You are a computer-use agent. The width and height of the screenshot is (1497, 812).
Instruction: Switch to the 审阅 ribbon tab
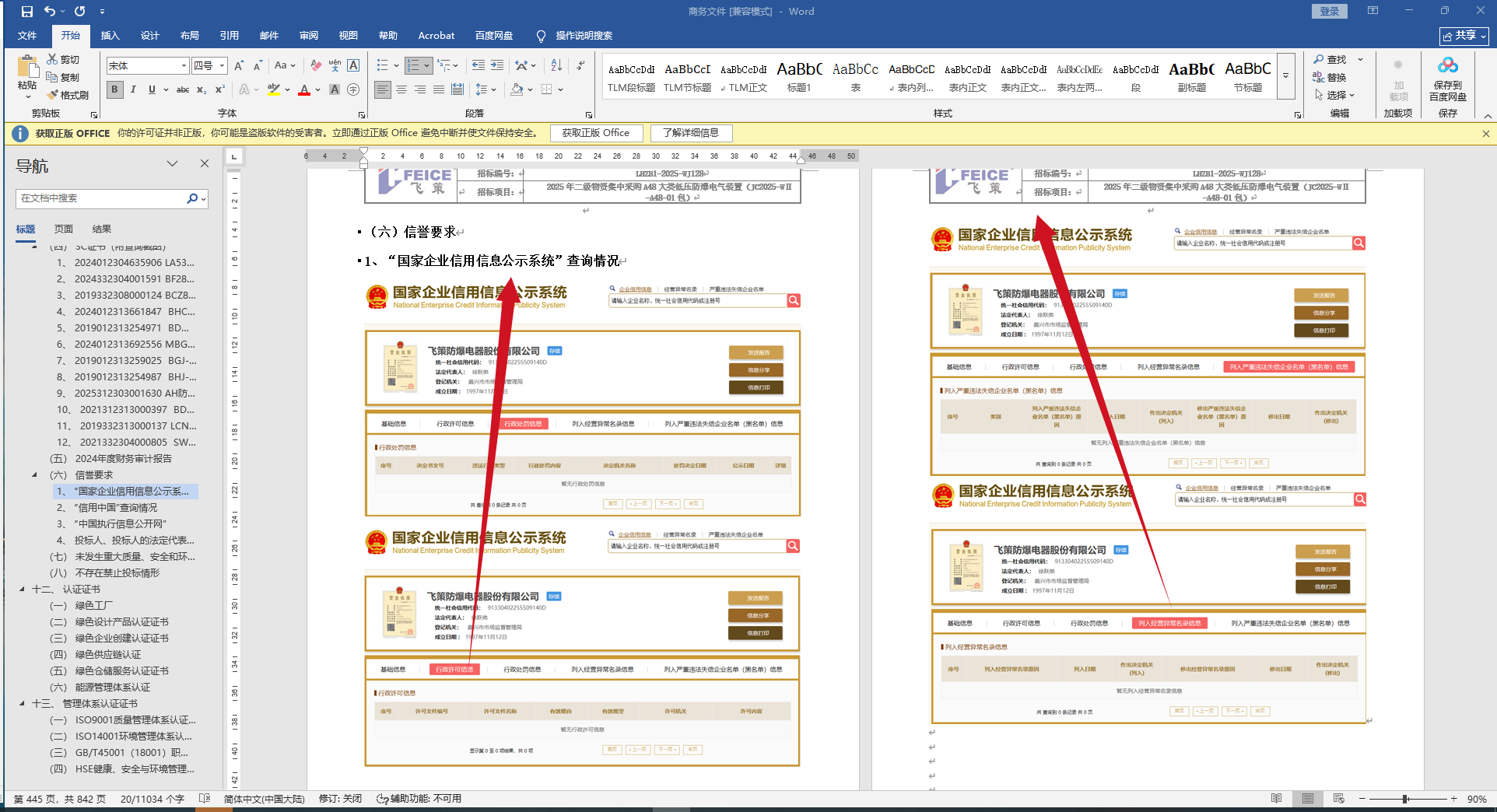(x=309, y=36)
